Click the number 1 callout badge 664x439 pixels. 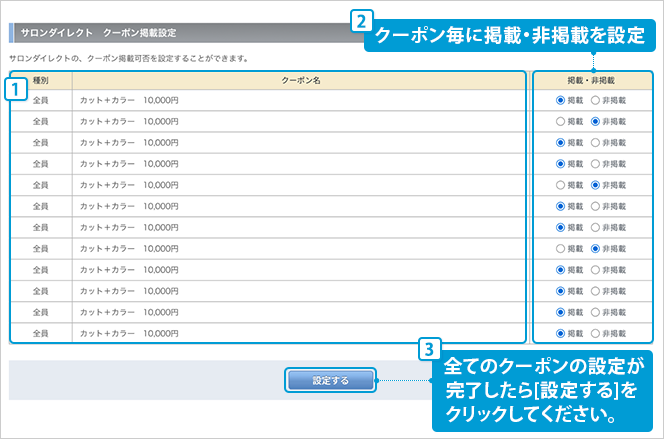pos(15,88)
